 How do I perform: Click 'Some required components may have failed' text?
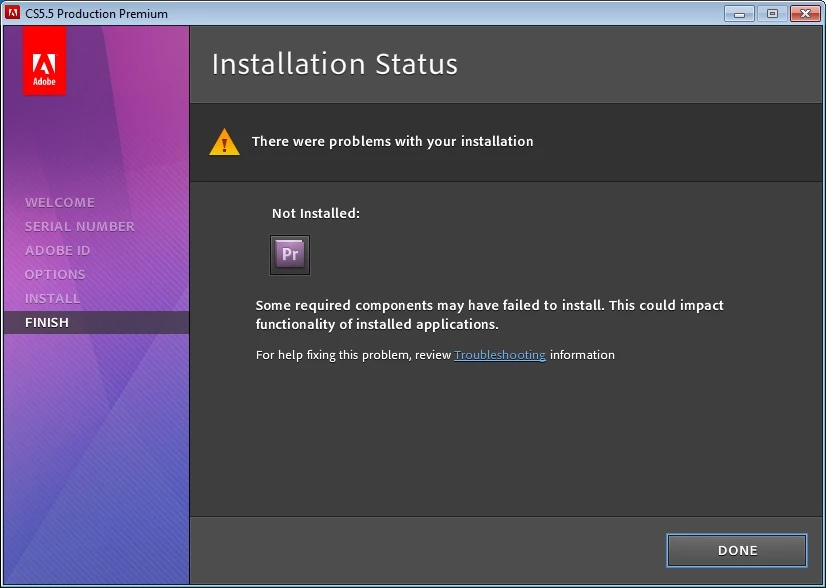coord(489,315)
